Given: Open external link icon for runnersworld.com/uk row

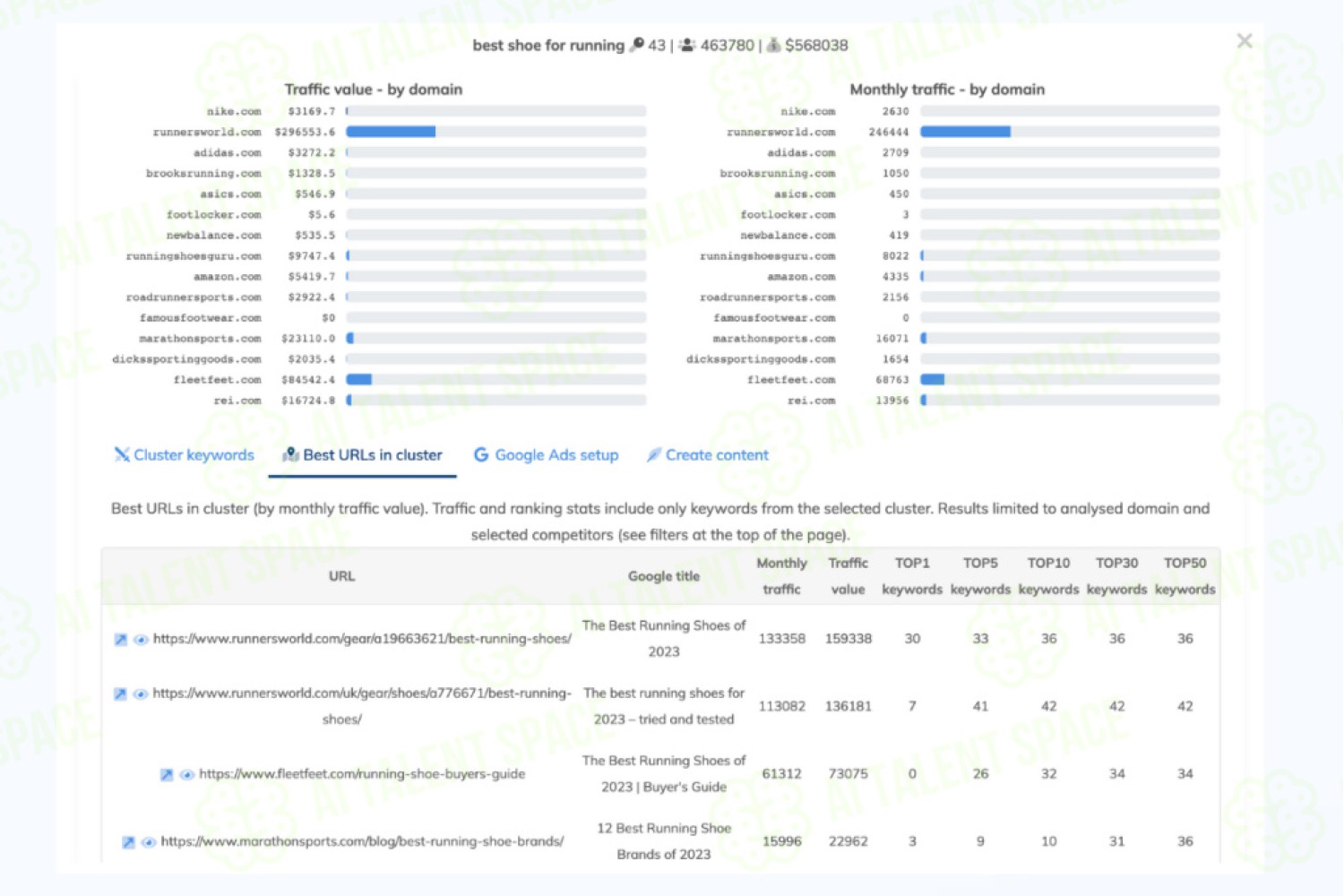Looking at the screenshot, I should (x=120, y=694).
